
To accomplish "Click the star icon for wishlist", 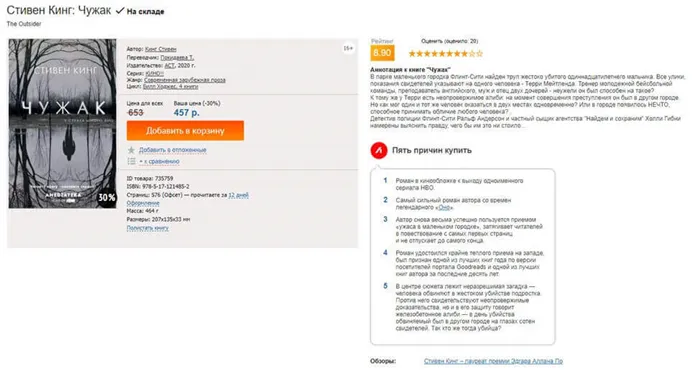I will click(x=131, y=150).
